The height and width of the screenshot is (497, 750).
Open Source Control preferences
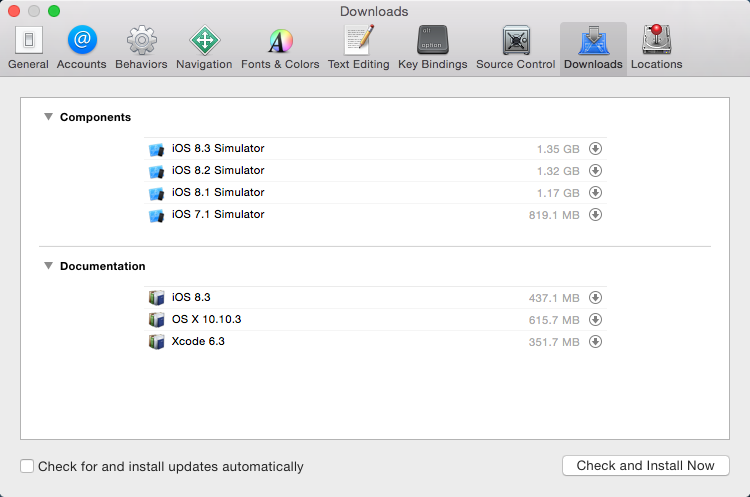(516, 48)
